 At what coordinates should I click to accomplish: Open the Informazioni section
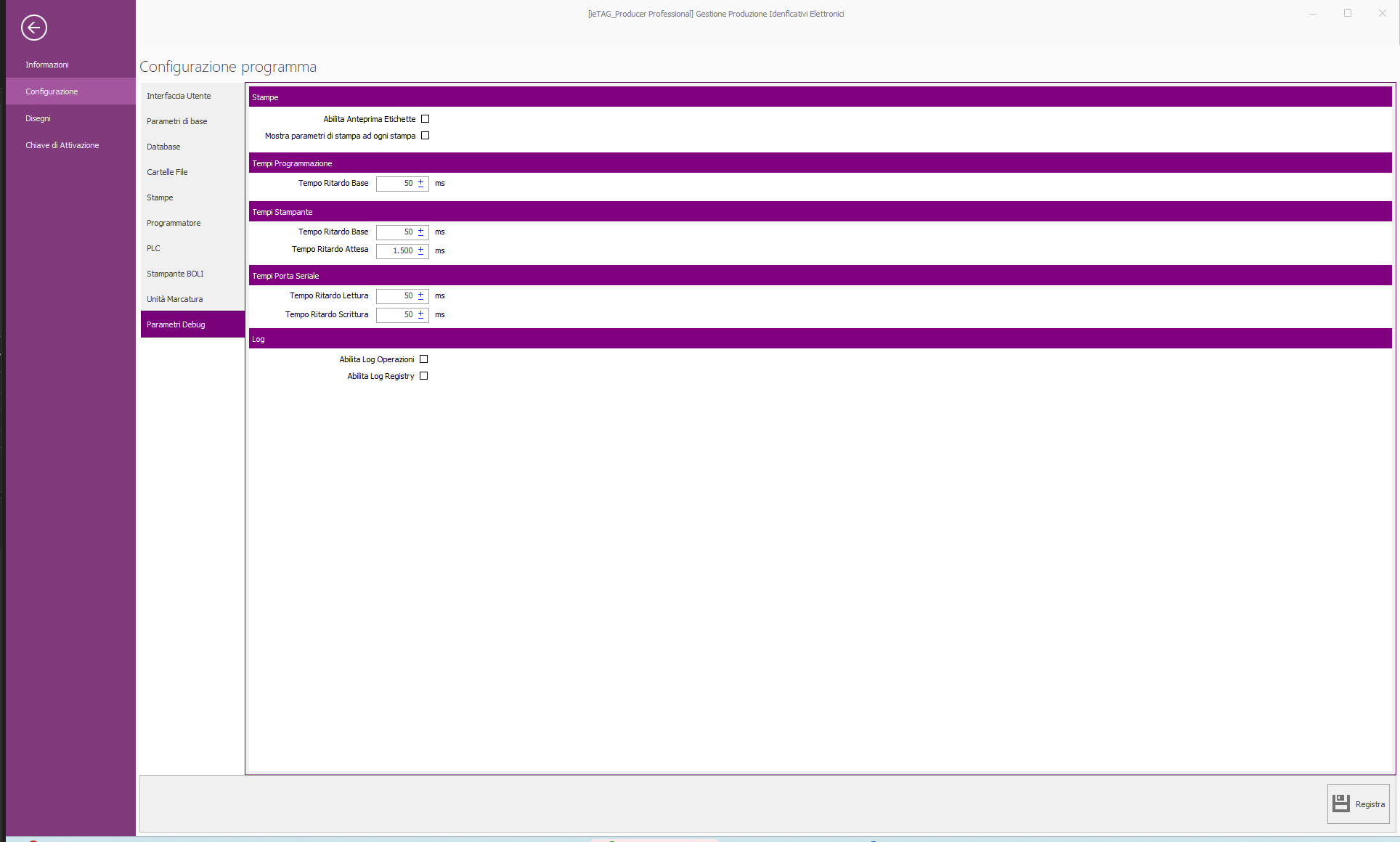point(70,65)
